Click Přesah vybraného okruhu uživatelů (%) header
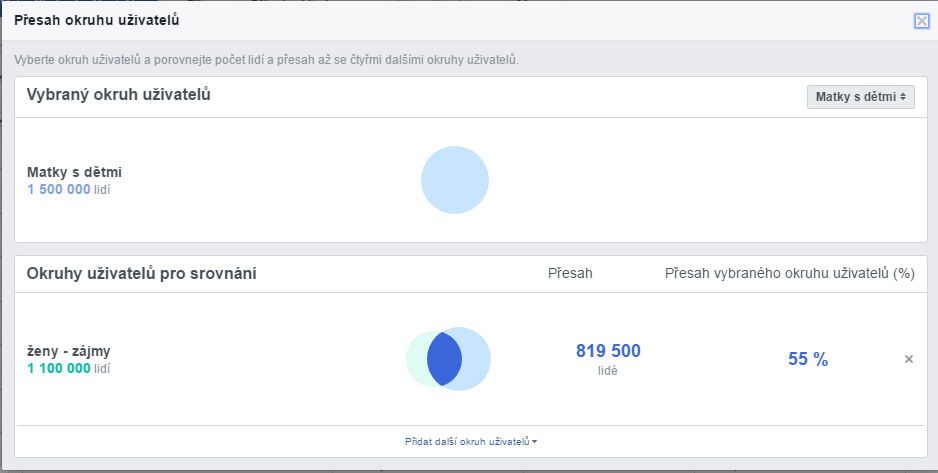The width and height of the screenshot is (938, 473). click(790, 274)
